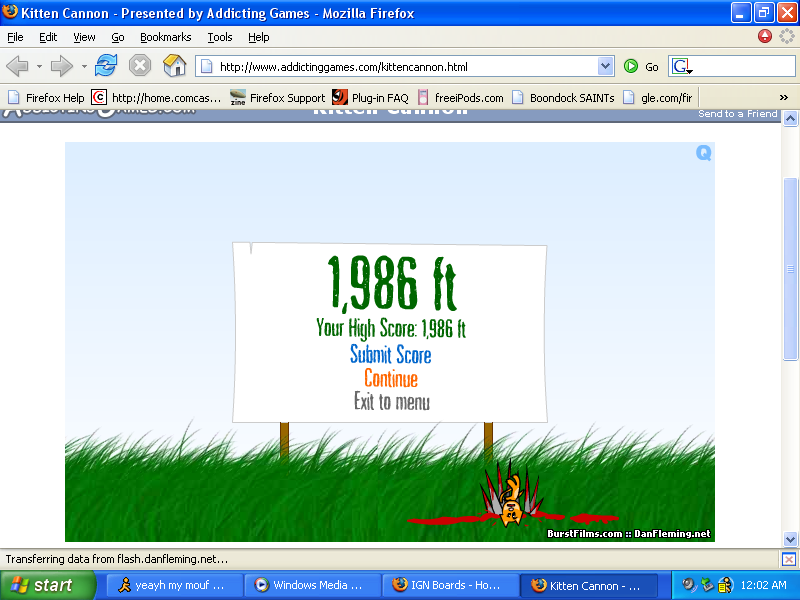Click the speaker-like tray icon
This screenshot has height=600, width=800.
(x=689, y=585)
